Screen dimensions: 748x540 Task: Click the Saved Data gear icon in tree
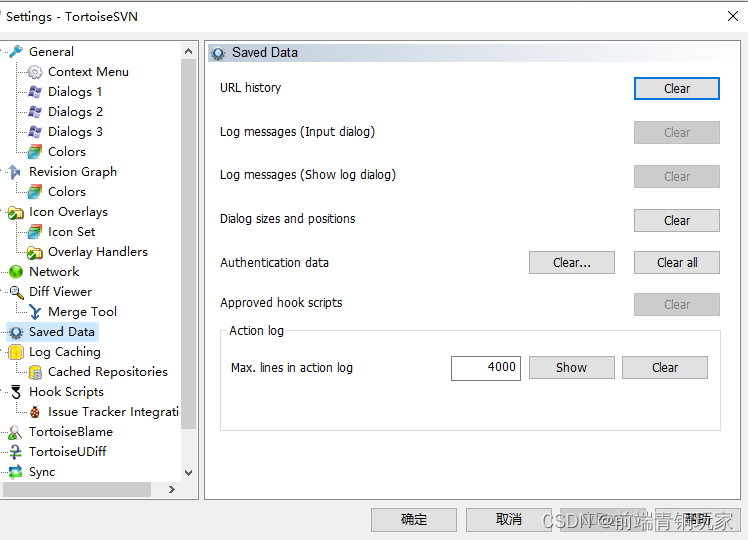tap(16, 332)
